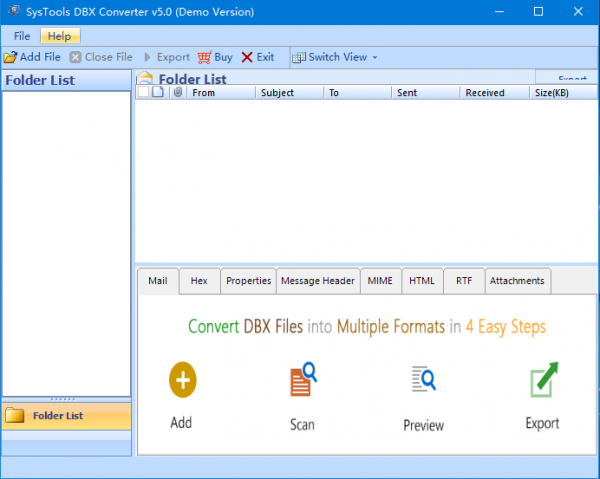
Task: Click the Close File toolbar button
Action: pos(101,57)
